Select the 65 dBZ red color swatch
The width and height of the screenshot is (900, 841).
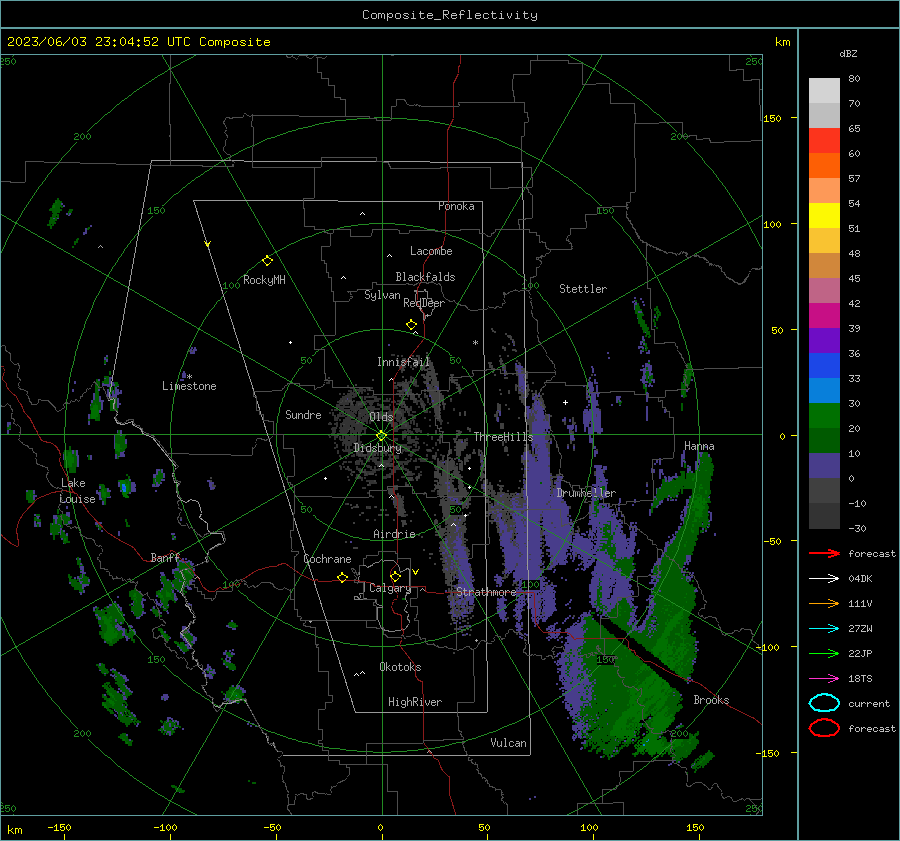[824, 140]
